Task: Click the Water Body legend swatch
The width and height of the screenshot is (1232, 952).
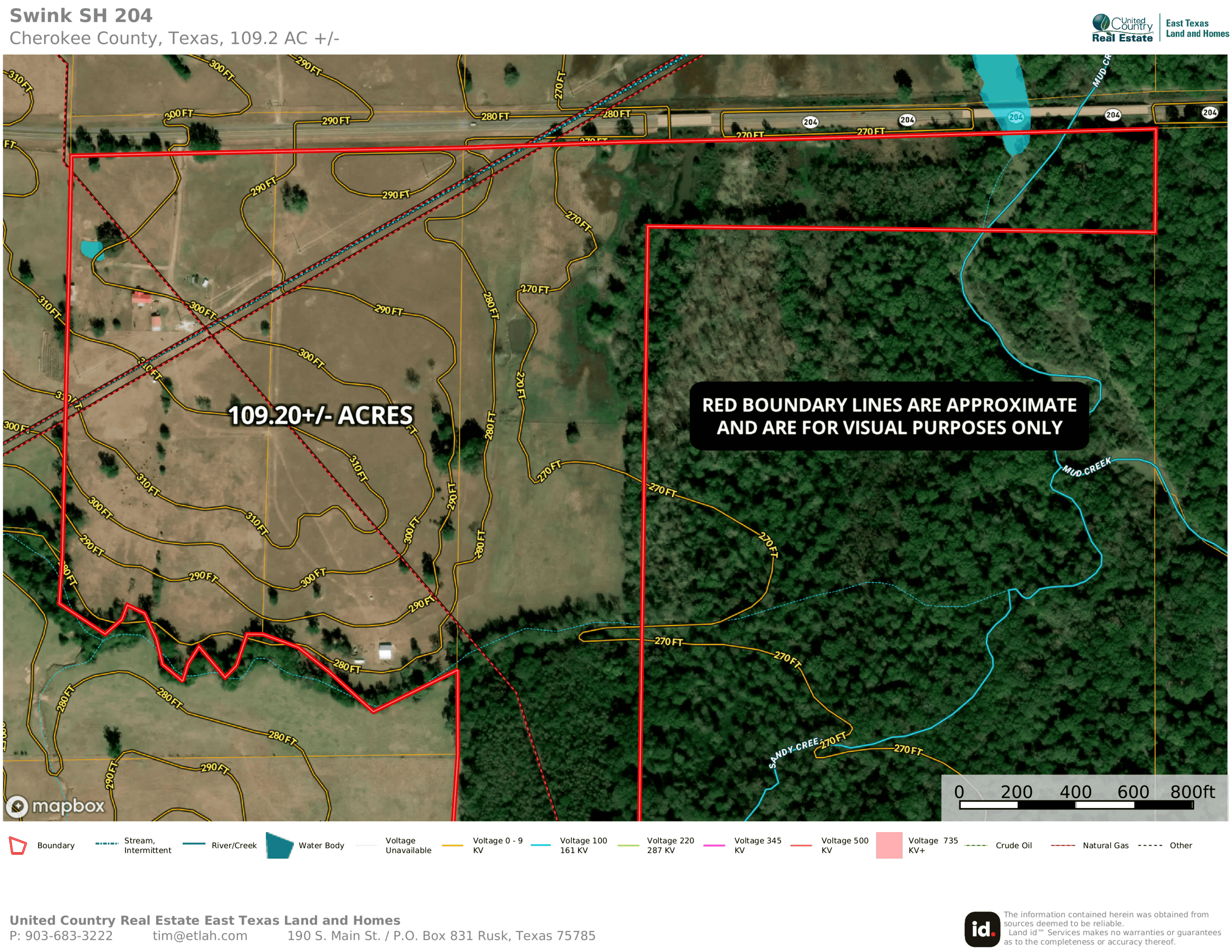Action: [279, 845]
